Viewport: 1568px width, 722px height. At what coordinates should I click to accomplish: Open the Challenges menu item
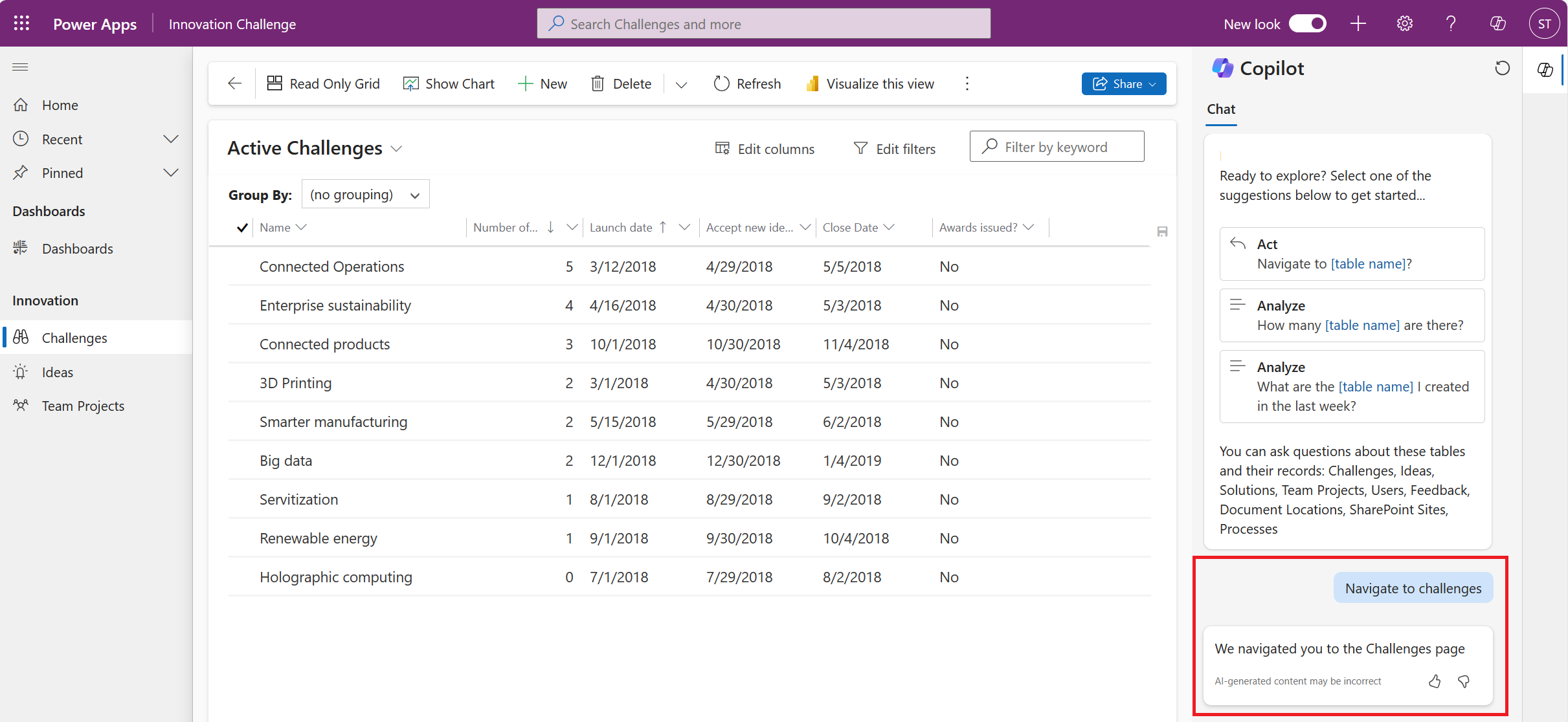click(x=74, y=338)
